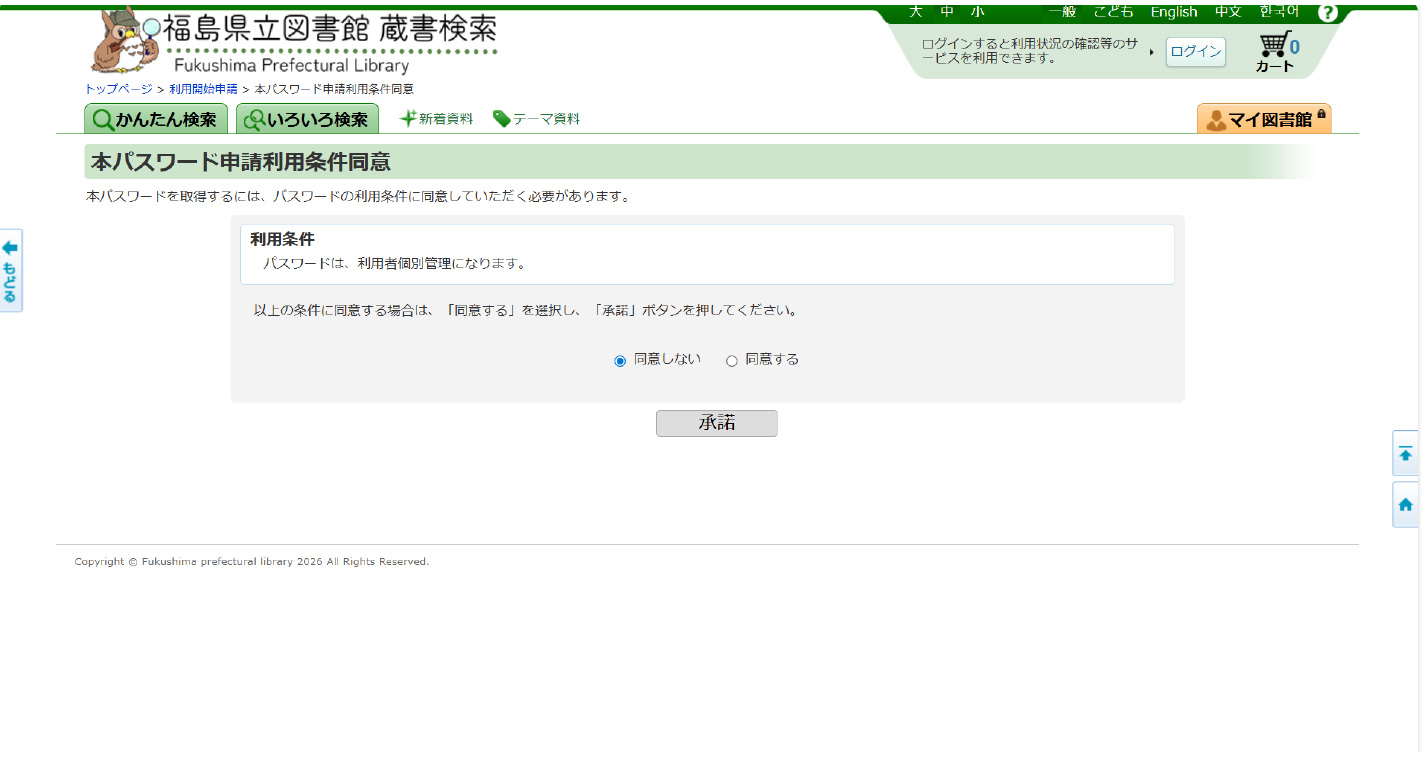Click トップページ breadcrumb link

(x=118, y=89)
